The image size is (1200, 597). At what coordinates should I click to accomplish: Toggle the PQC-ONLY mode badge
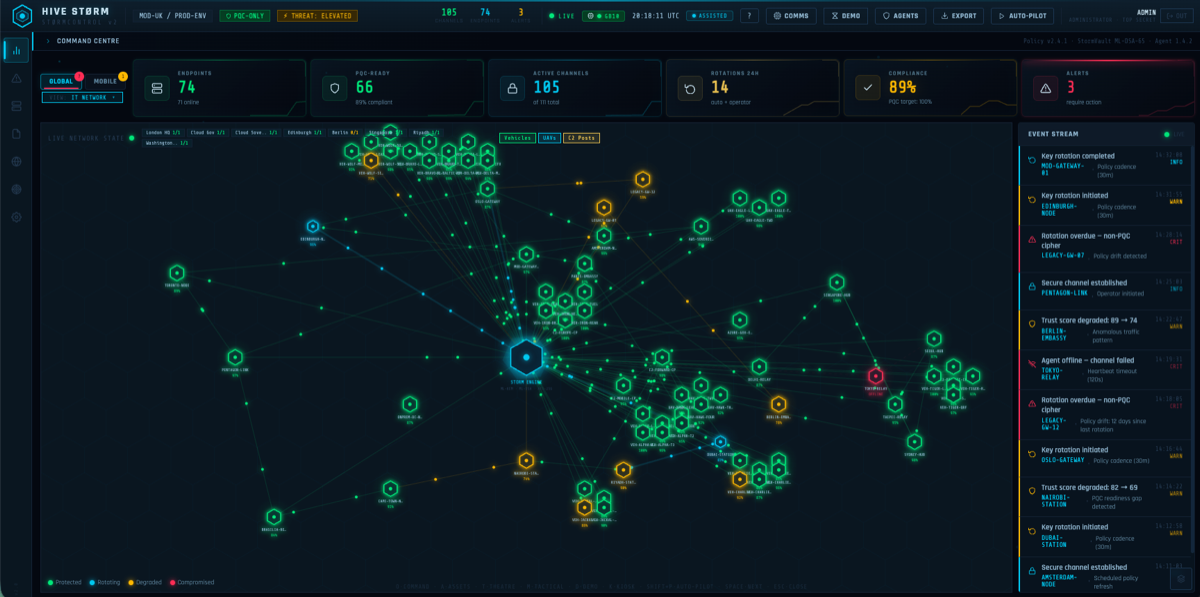pos(245,16)
